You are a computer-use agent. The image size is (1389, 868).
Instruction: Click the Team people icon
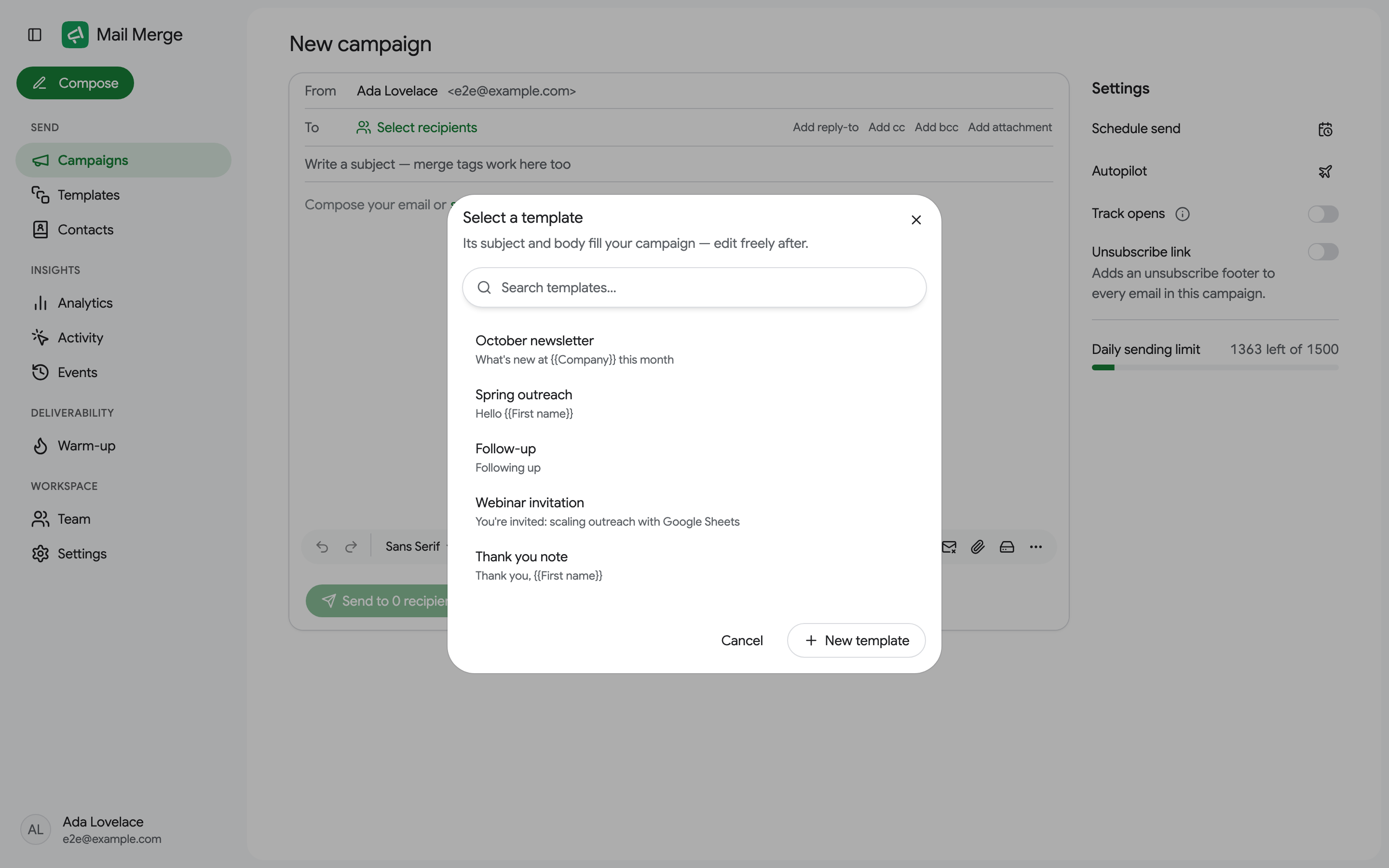(x=40, y=519)
